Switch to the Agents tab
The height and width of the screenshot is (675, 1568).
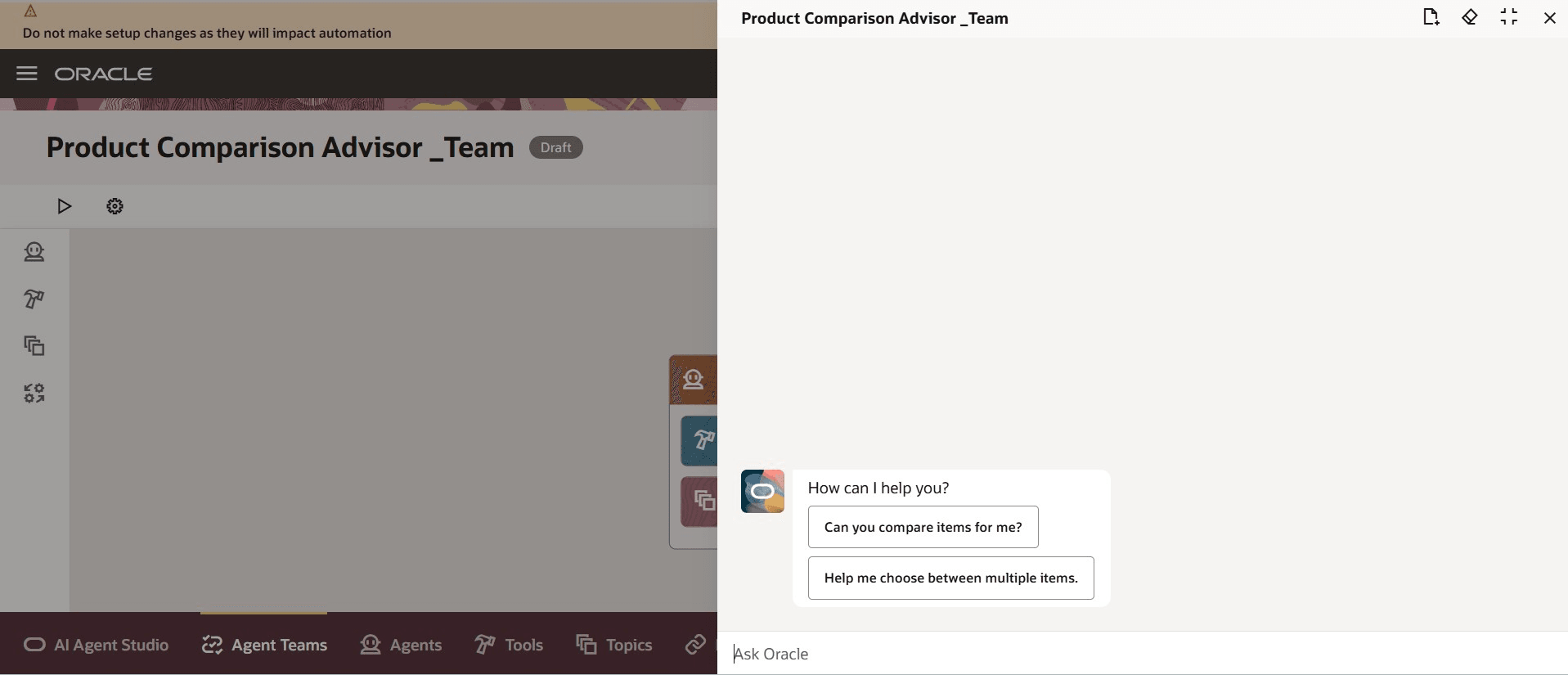point(401,645)
